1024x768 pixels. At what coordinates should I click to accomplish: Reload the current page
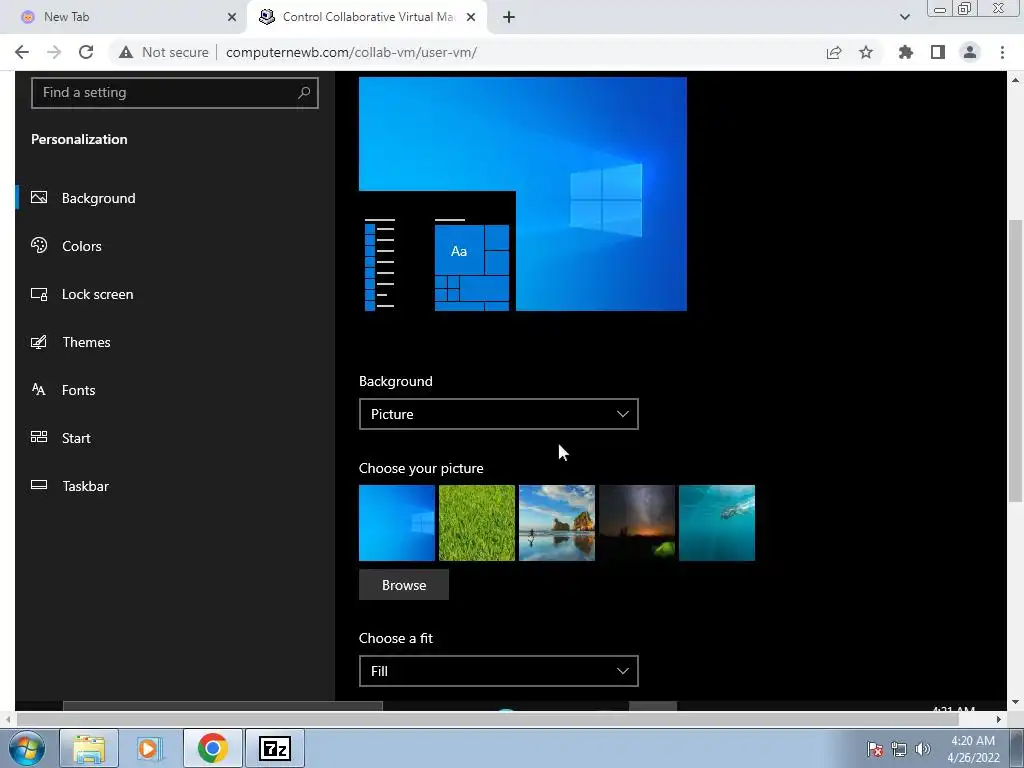86,52
